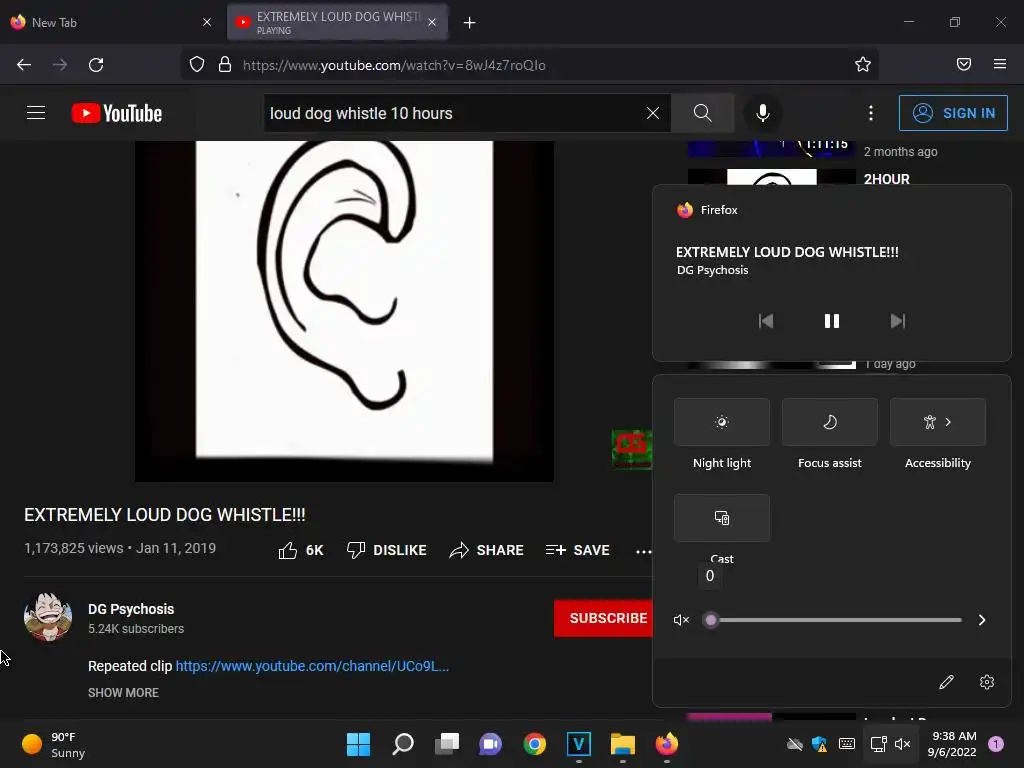Click the ear video player
This screenshot has height=768, width=1024.
pos(344,311)
